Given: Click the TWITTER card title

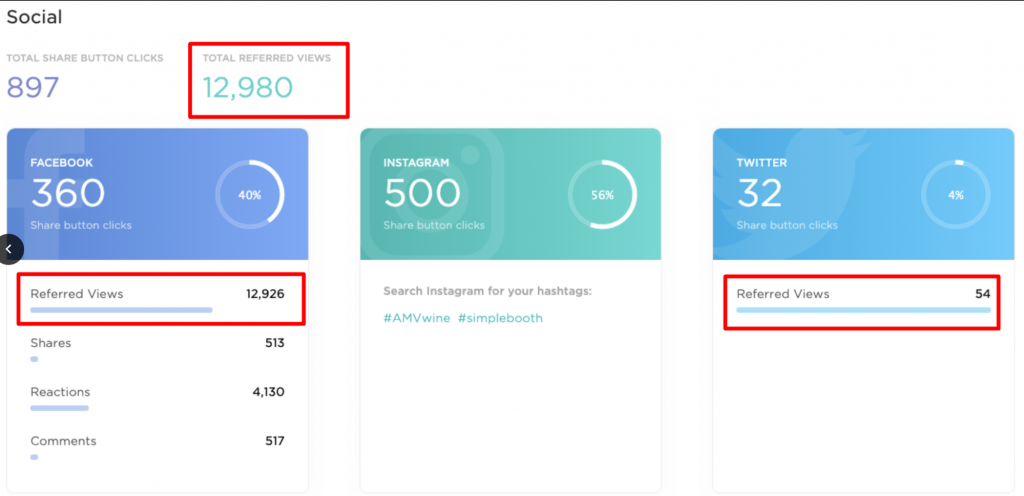Looking at the screenshot, I should point(760,163).
